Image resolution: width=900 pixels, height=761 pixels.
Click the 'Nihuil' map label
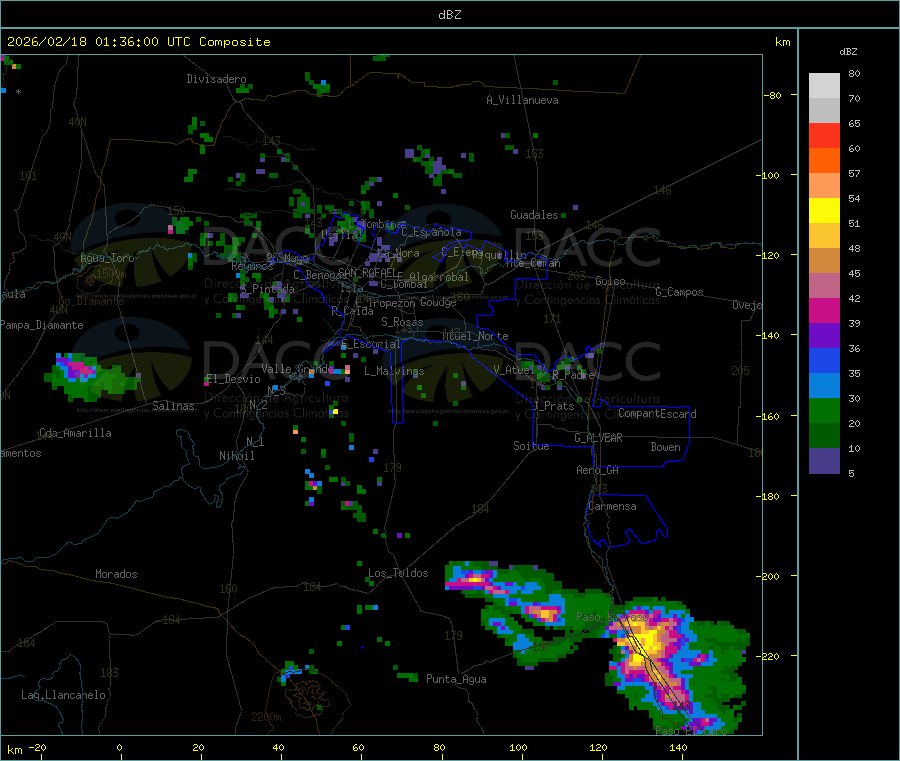[236, 456]
